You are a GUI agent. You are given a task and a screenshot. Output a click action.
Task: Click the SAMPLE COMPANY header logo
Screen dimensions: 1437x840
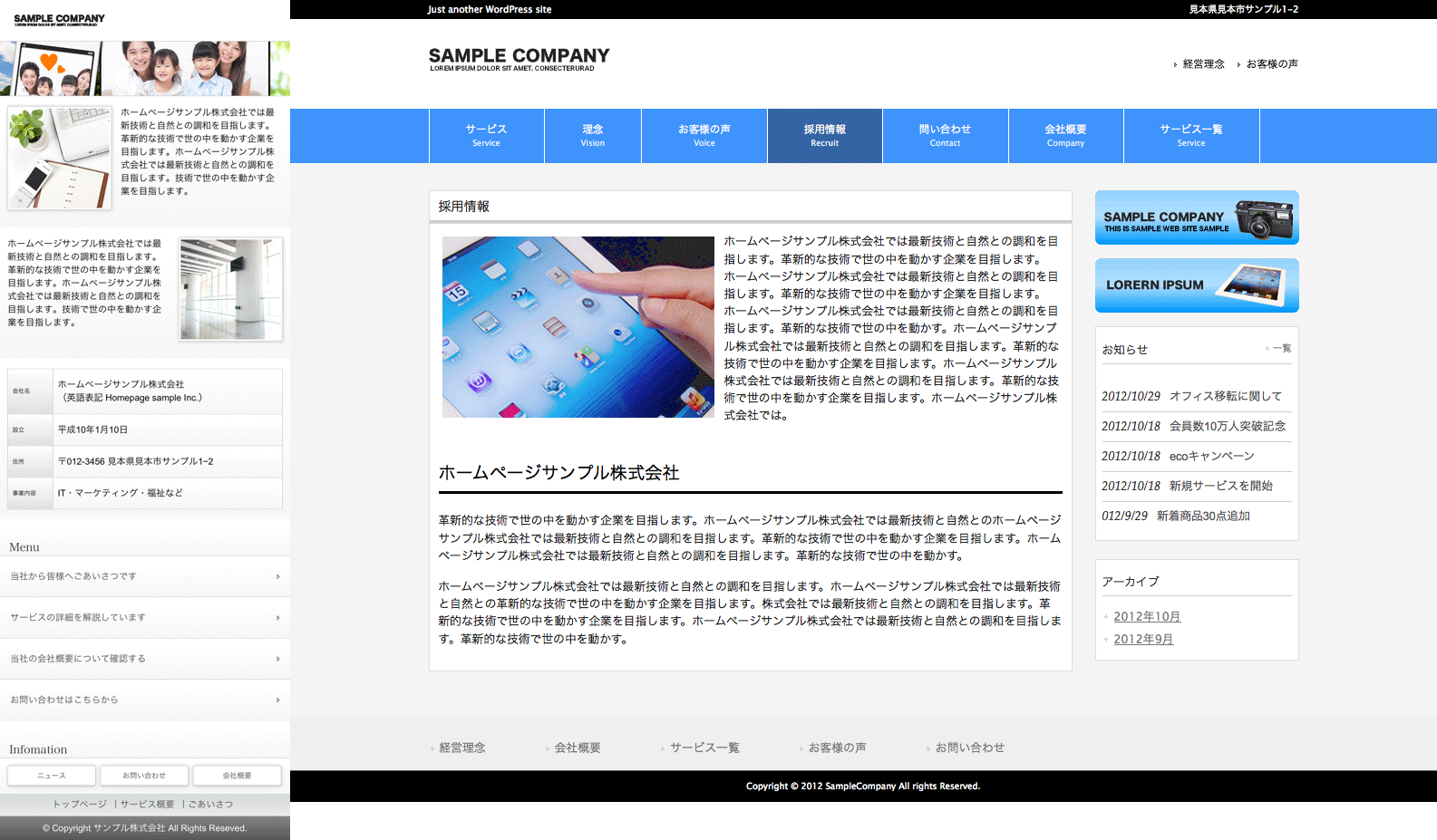point(519,59)
